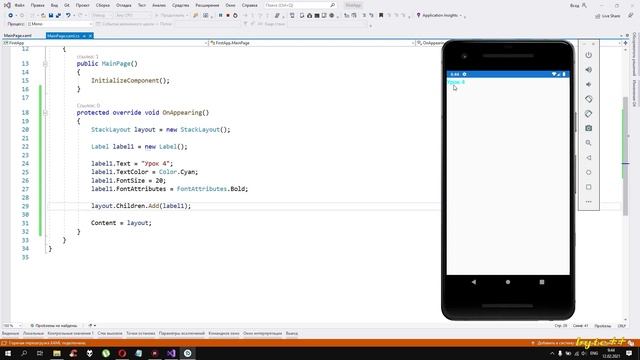The width and height of the screenshot is (640, 360).
Task: Click the Undo arrow in toolbar
Action: pos(68,16)
